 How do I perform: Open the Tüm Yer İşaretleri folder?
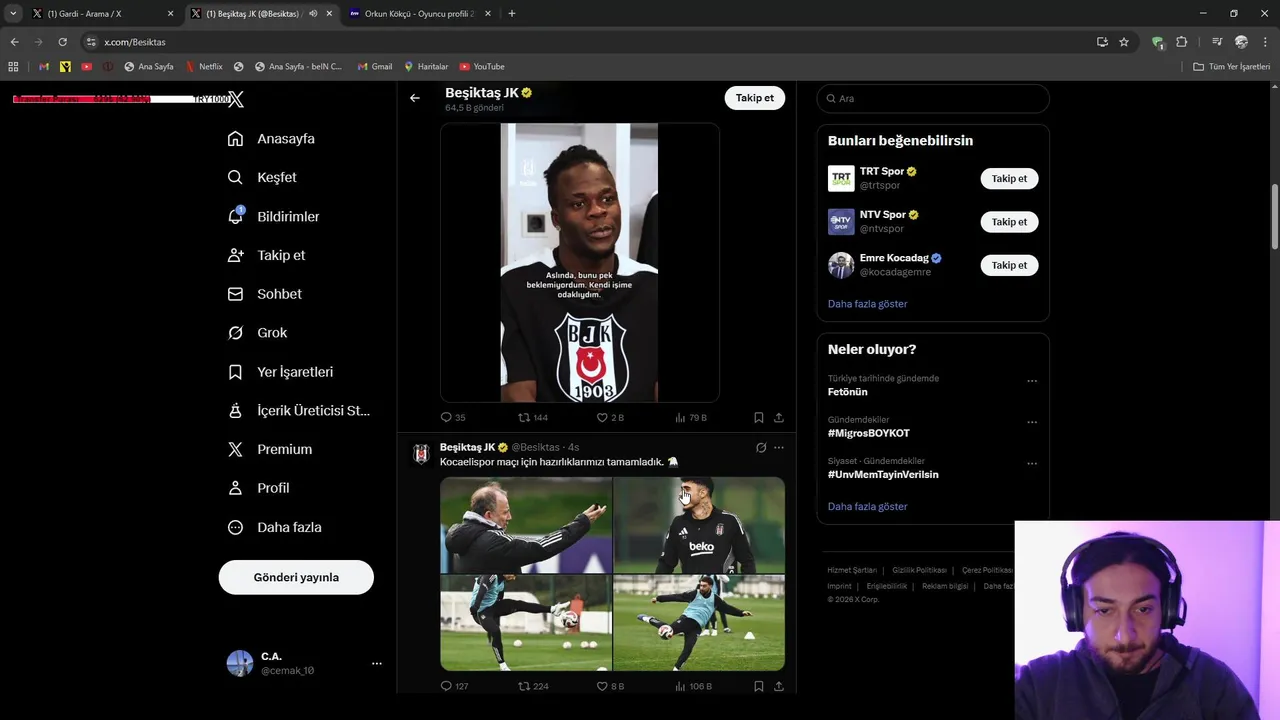point(1232,67)
